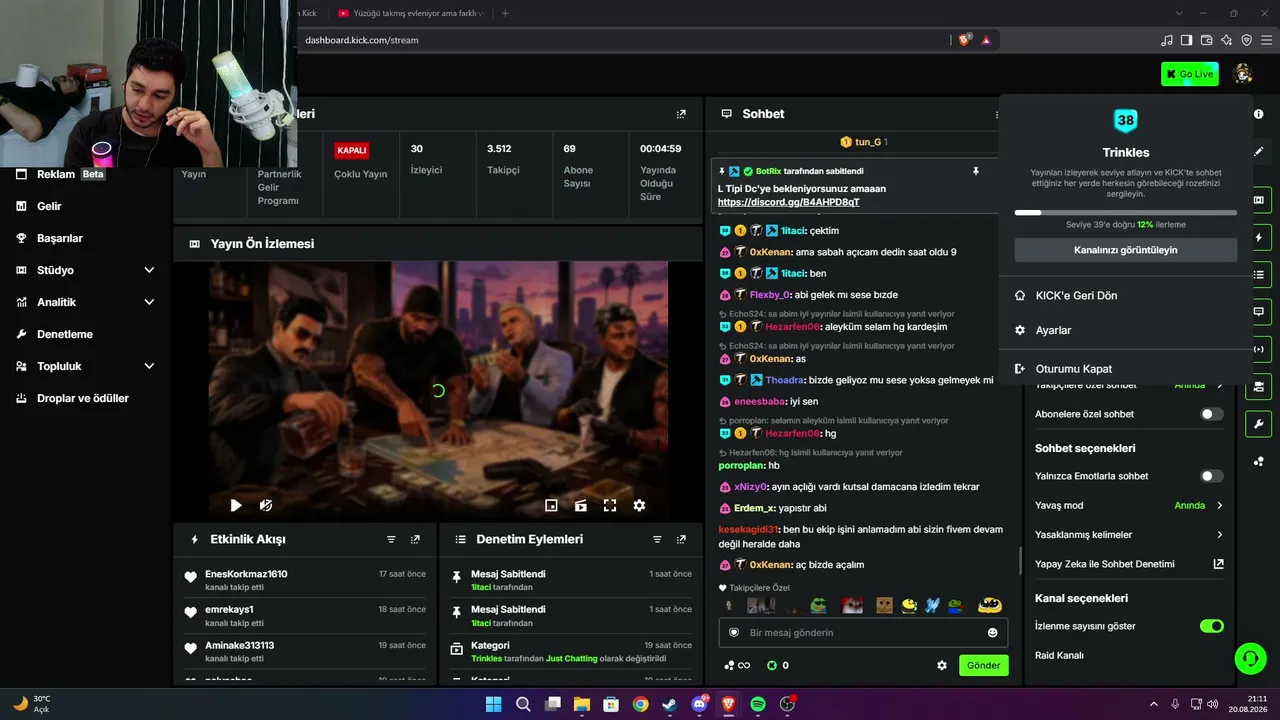The image size is (1280, 720).
Task: Toggle the slashed icon beside preview play
Action: point(266,506)
